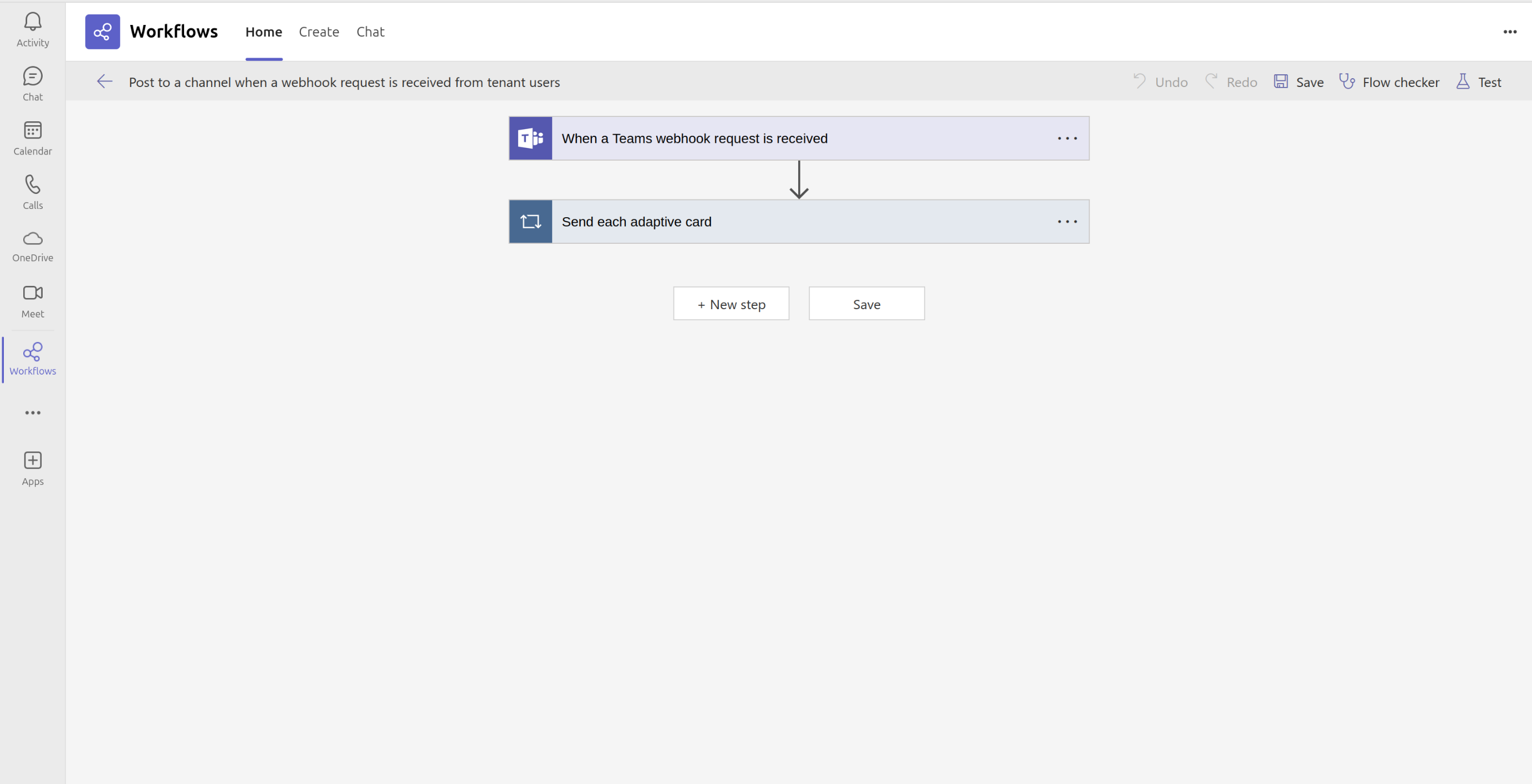Add a new step to the flow
Screen dimensions: 1532x784
click(731, 303)
